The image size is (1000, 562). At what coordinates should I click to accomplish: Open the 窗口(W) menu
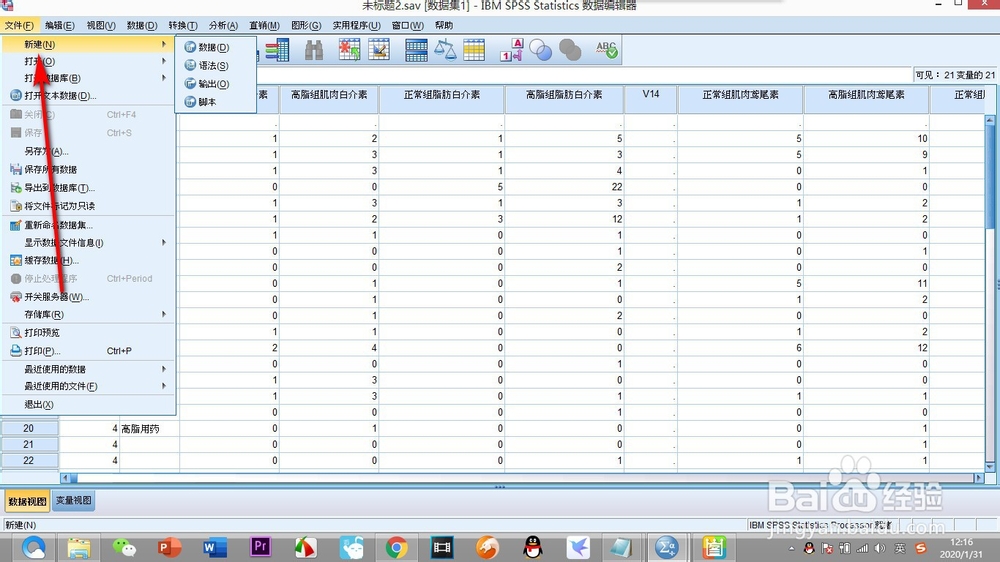pyautogui.click(x=408, y=25)
